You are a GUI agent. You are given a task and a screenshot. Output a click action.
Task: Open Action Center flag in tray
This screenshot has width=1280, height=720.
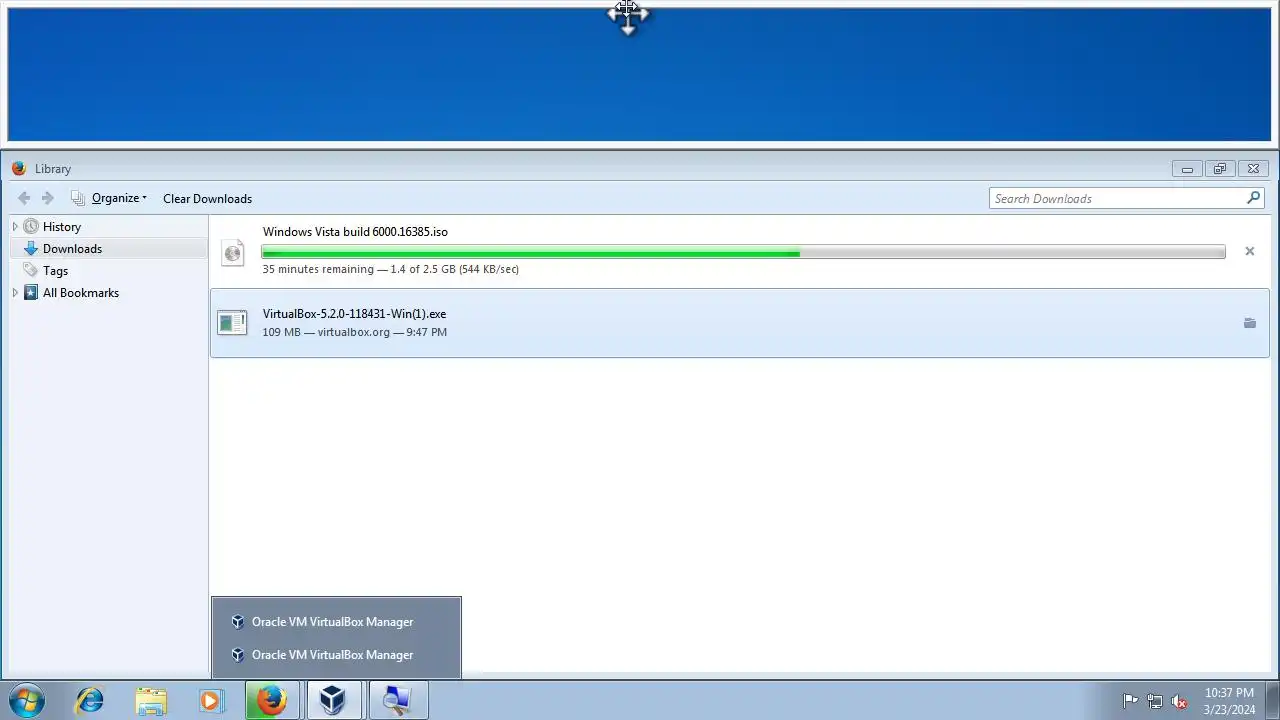[1130, 701]
